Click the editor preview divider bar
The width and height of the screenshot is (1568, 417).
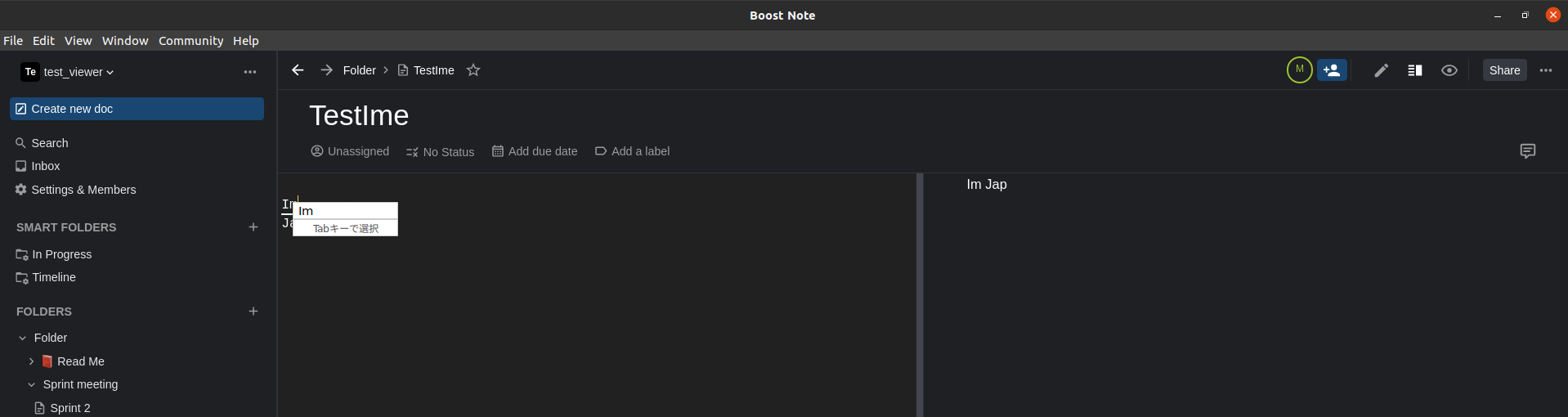(920, 295)
